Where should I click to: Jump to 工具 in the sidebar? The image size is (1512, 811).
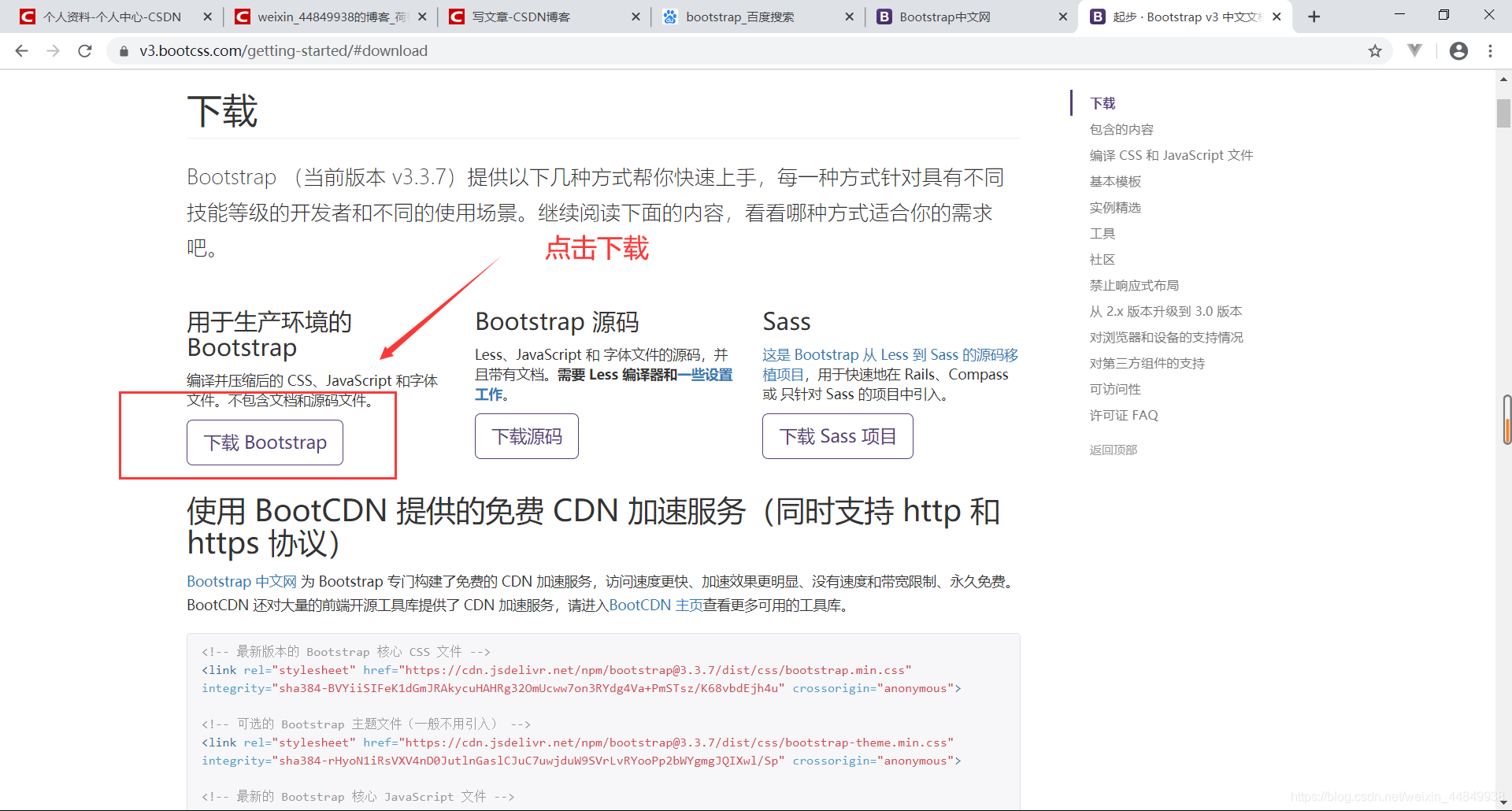click(x=1102, y=233)
